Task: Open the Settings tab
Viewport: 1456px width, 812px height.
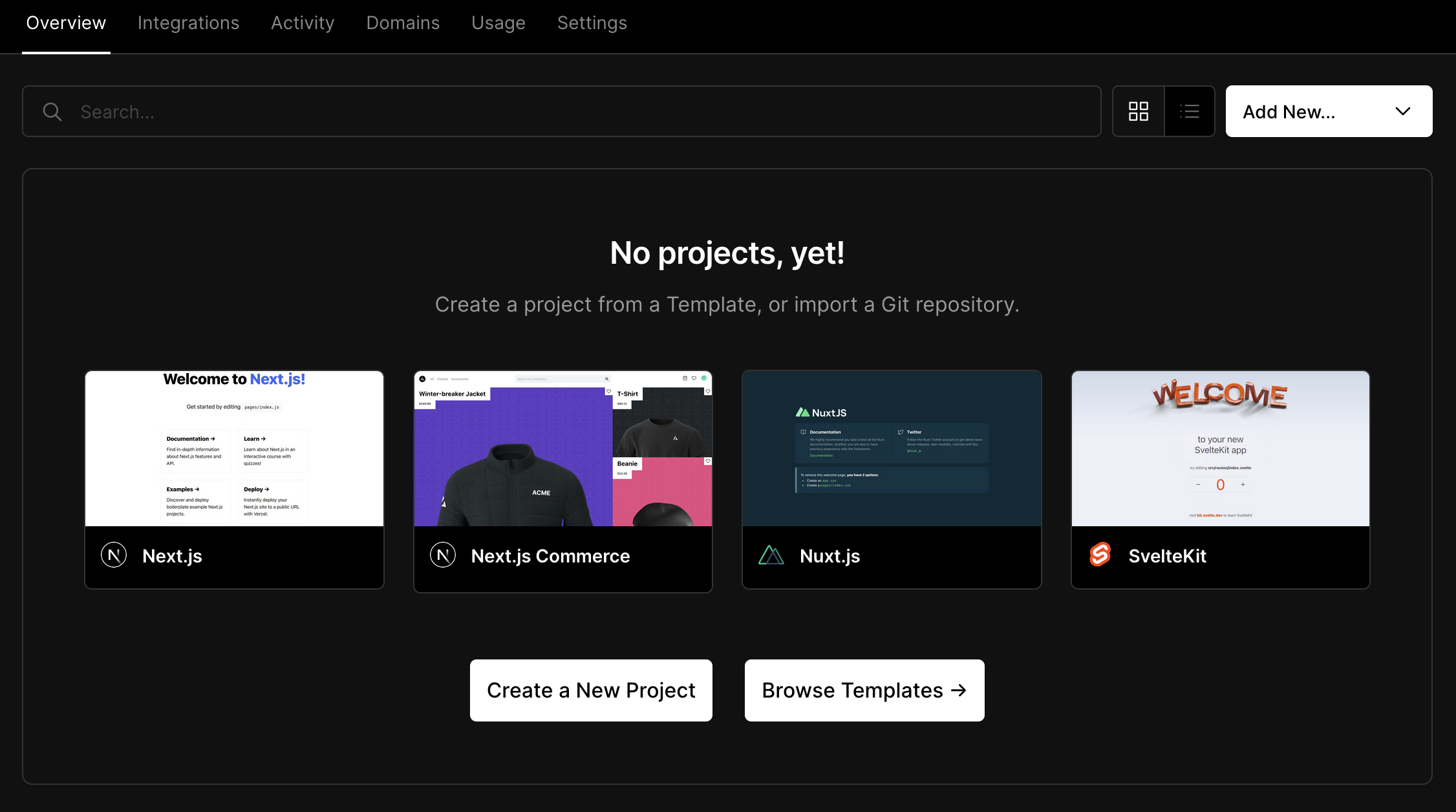Action: click(x=592, y=23)
